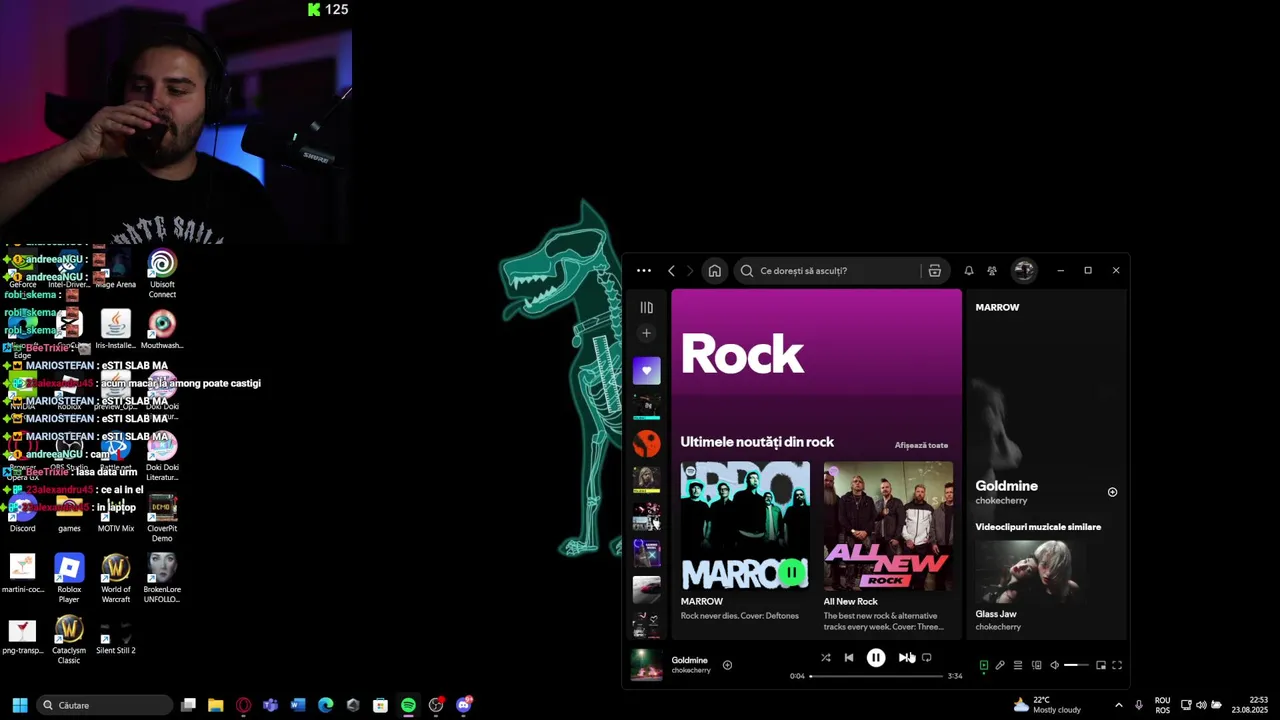Pause playback in player bar
The height and width of the screenshot is (720, 1280).
tap(875, 658)
